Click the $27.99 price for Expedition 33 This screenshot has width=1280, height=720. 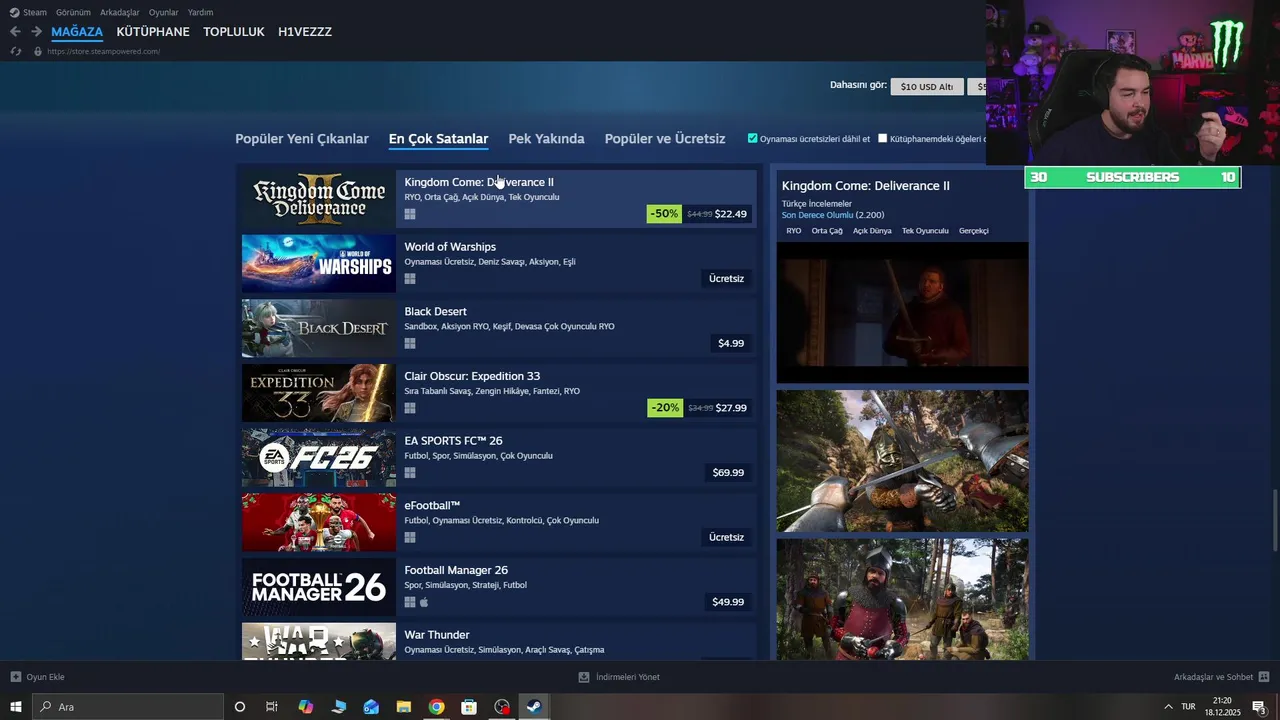731,408
